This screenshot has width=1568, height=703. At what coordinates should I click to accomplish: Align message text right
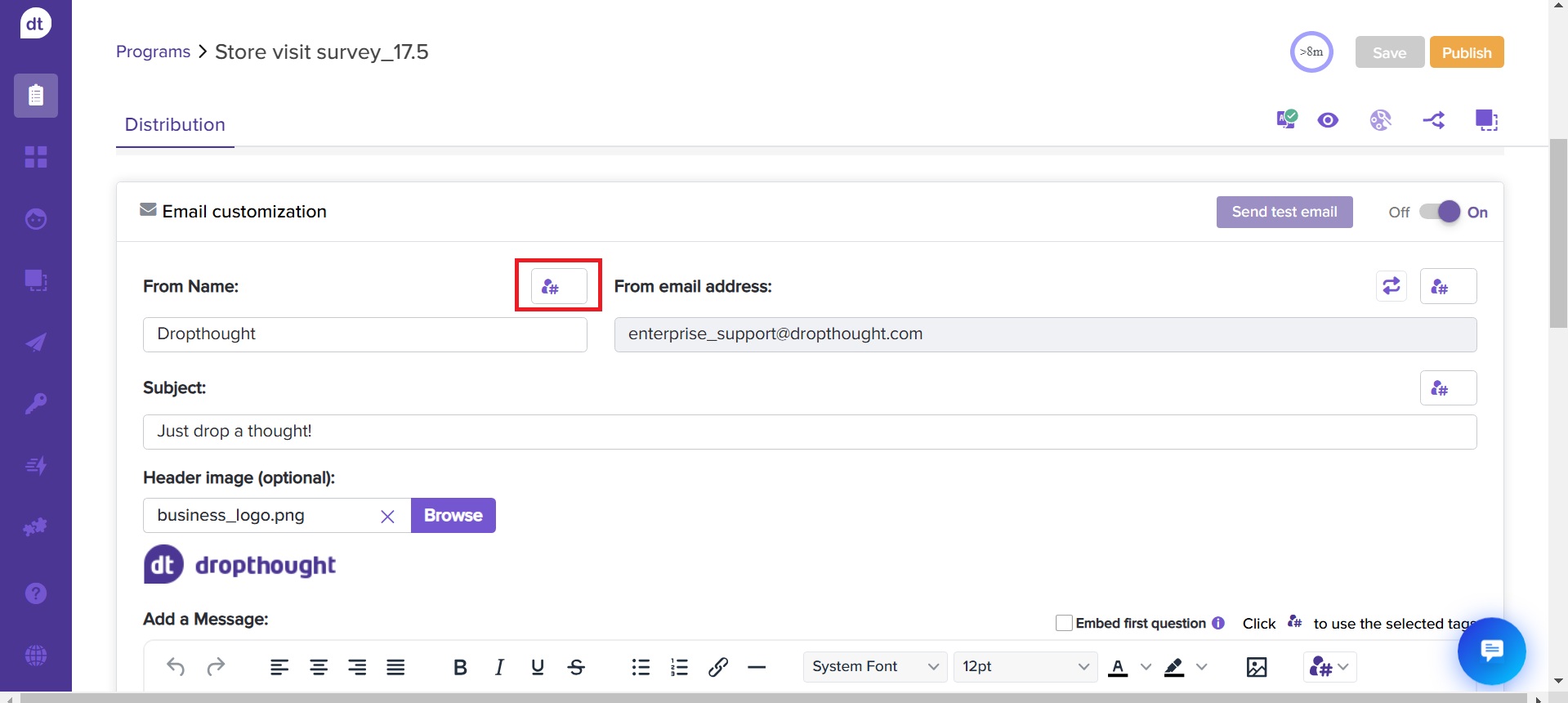click(357, 667)
